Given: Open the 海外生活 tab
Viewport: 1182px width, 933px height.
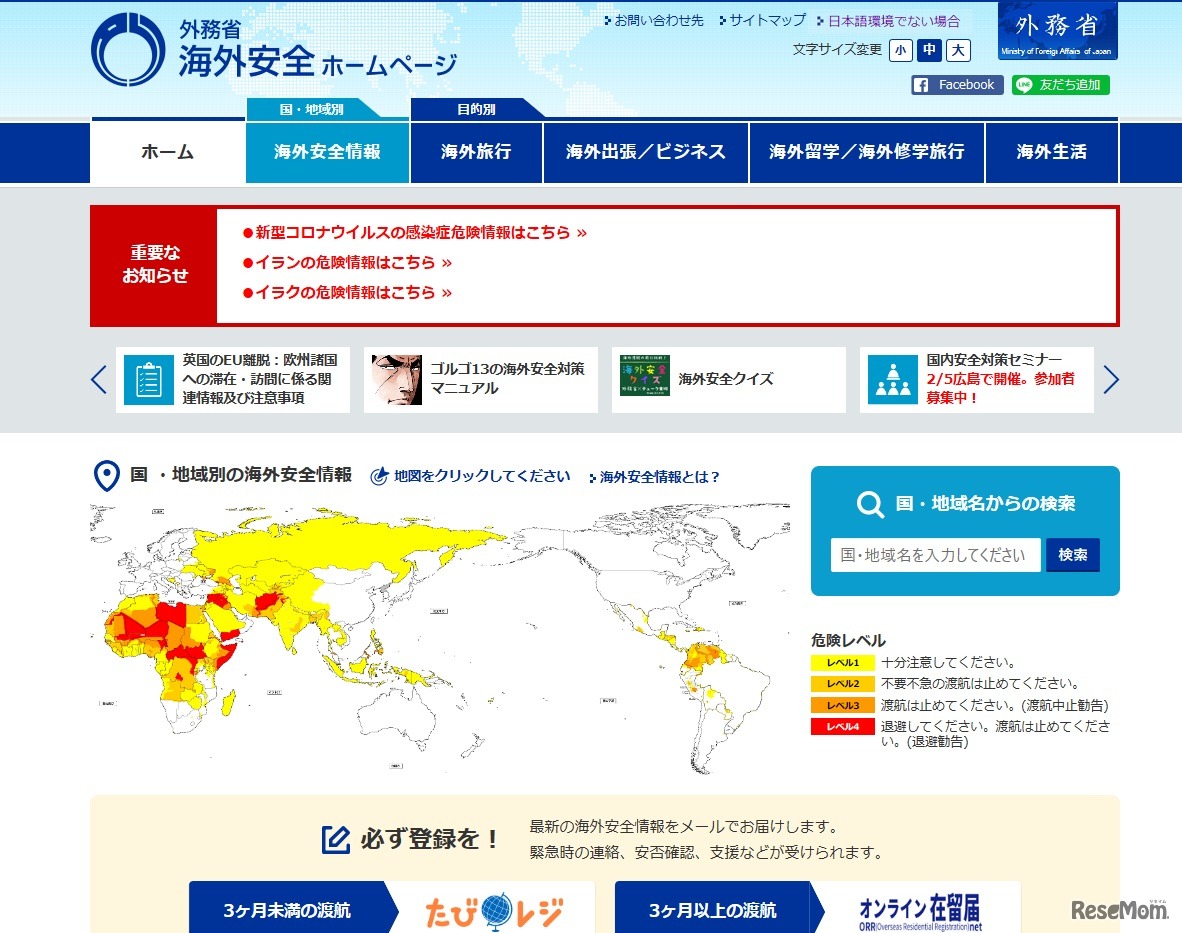Looking at the screenshot, I should 1051,152.
